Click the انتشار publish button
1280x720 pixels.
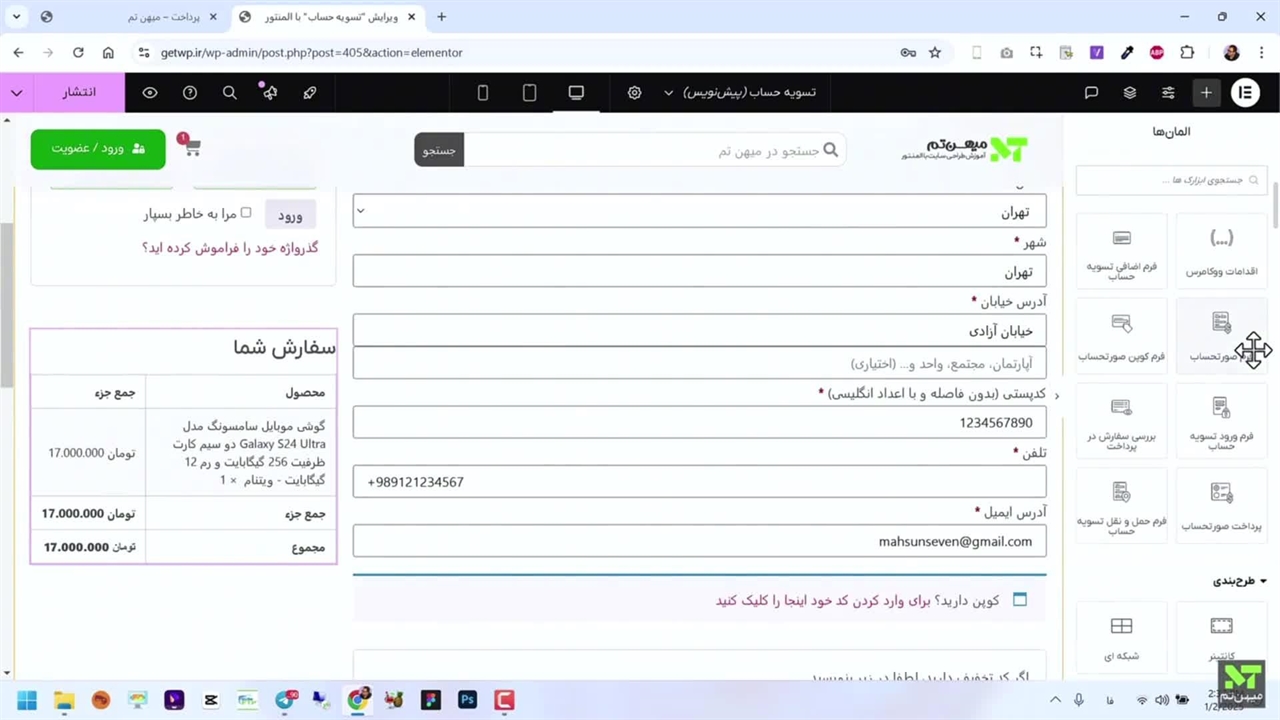point(80,92)
